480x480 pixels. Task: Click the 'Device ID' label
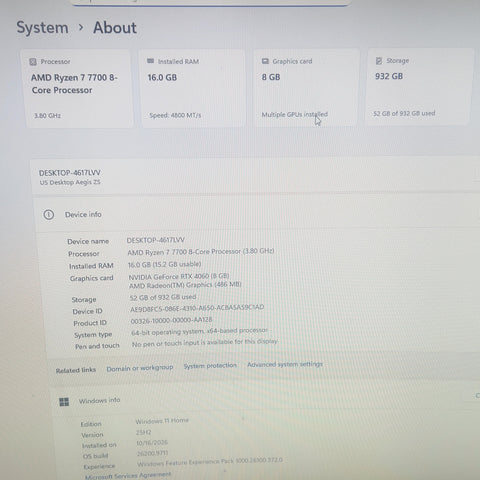pos(87,311)
